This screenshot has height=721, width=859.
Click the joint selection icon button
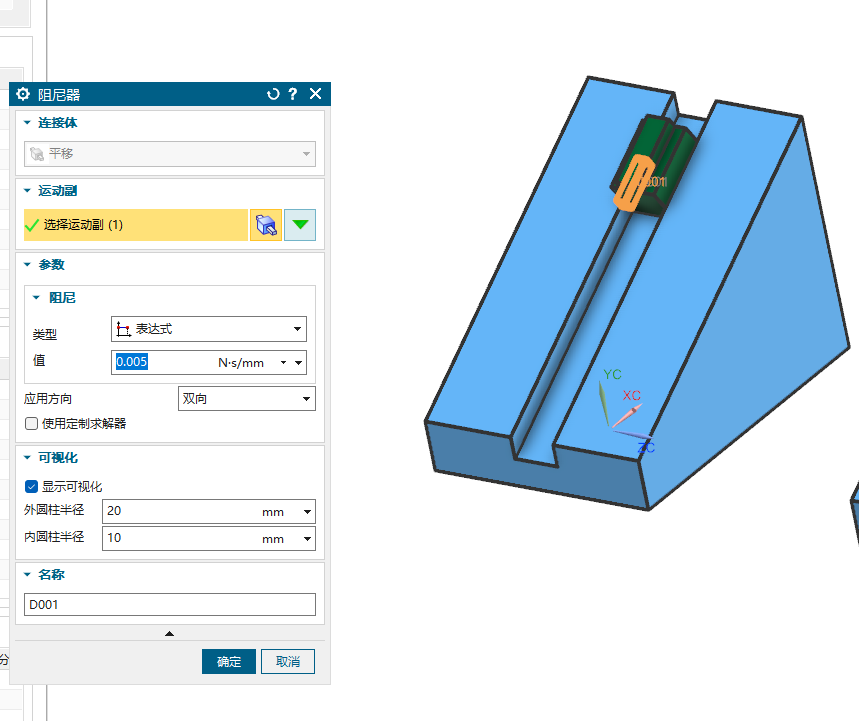point(265,225)
